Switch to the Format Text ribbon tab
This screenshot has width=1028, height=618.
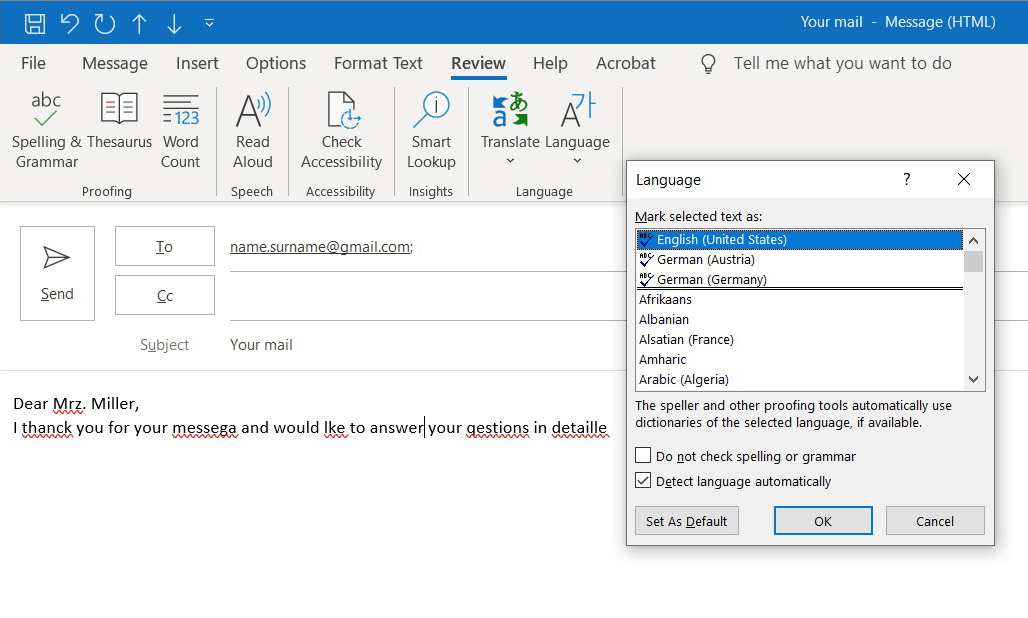(378, 63)
